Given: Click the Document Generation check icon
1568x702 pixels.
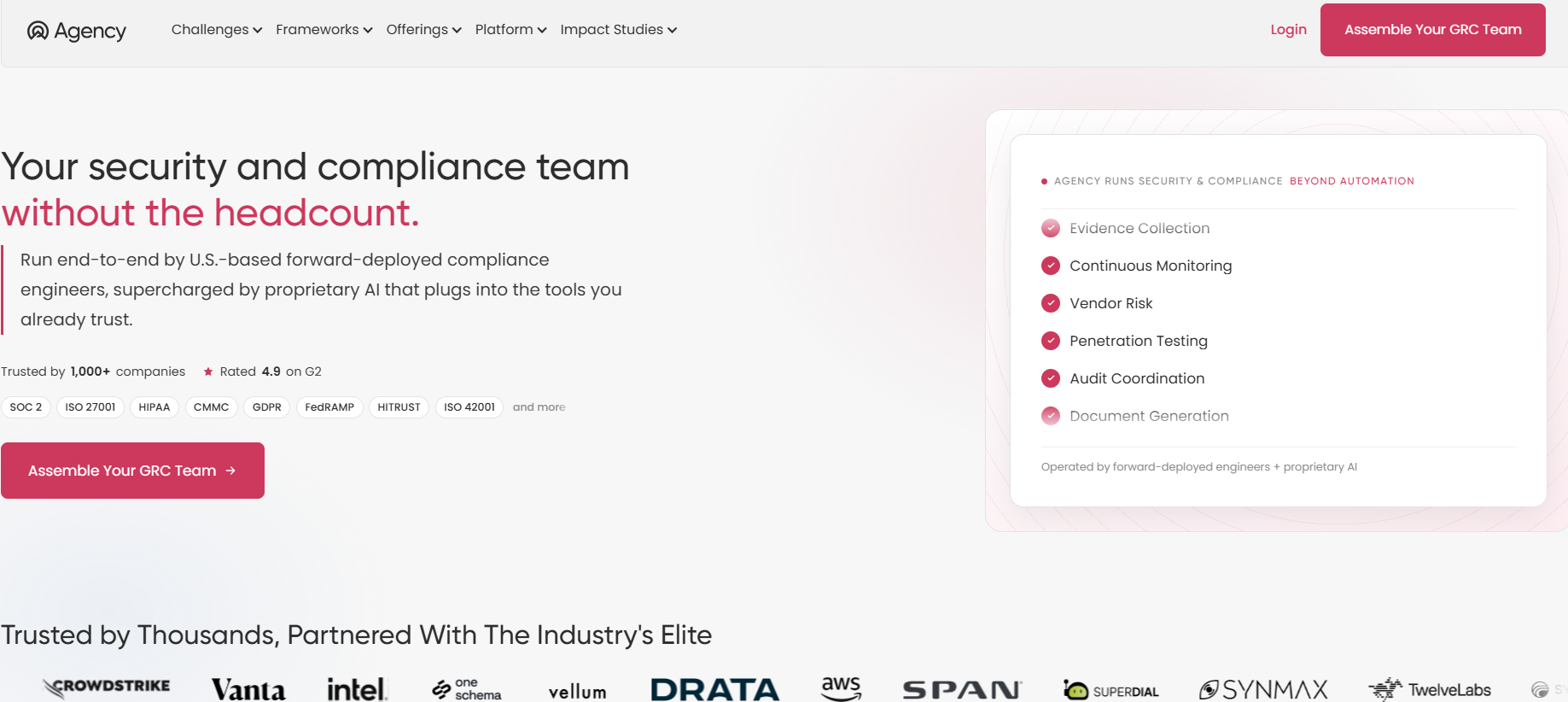Looking at the screenshot, I should pos(1051,416).
